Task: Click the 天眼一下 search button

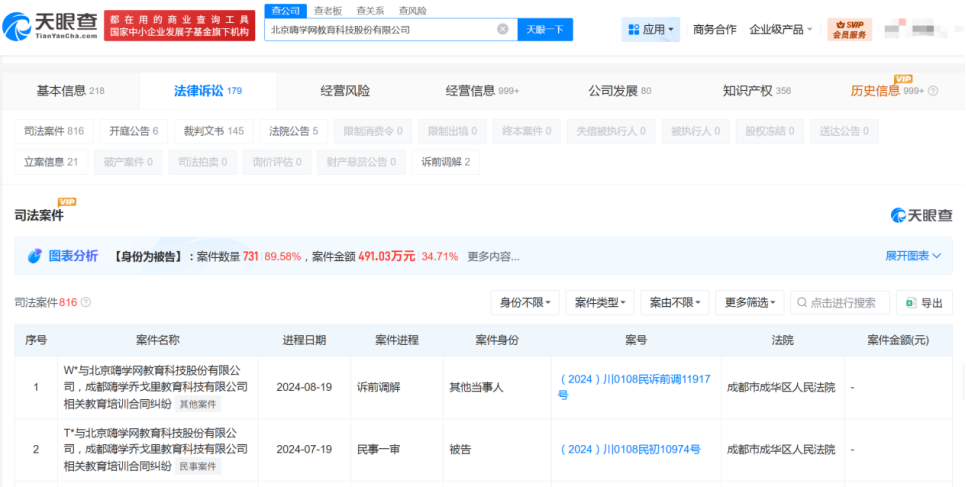Action: point(545,30)
